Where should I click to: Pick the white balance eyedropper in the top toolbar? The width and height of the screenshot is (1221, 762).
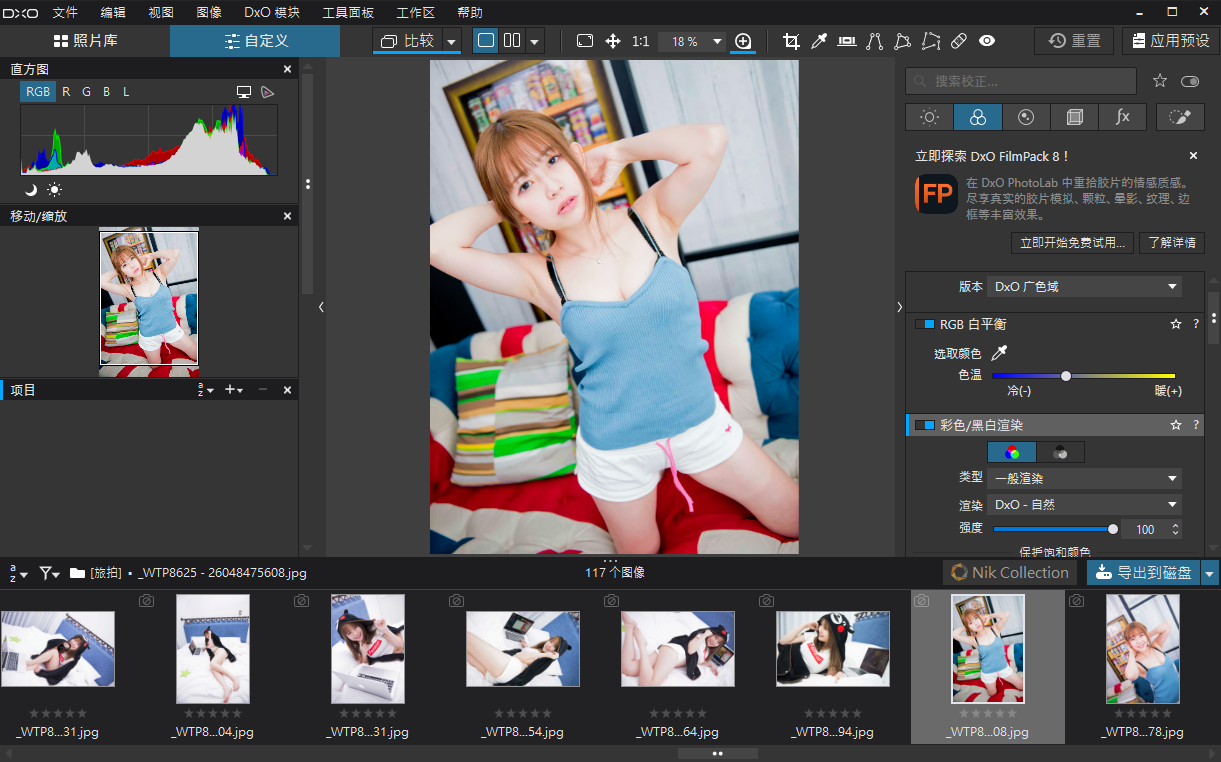(819, 41)
